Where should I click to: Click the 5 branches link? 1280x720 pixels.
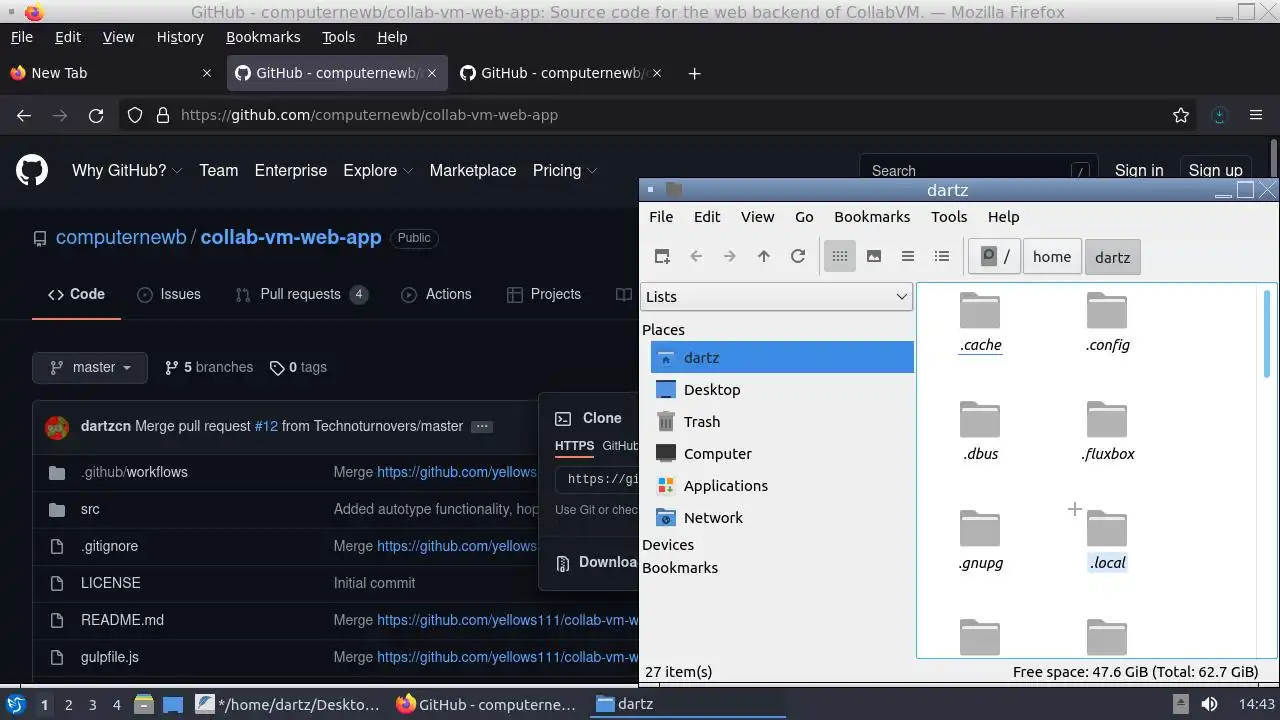pos(209,367)
